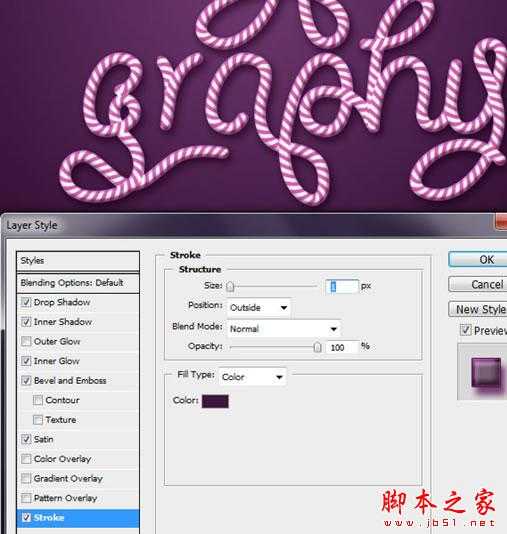Enable the Texture checkbox

pyautogui.click(x=38, y=420)
